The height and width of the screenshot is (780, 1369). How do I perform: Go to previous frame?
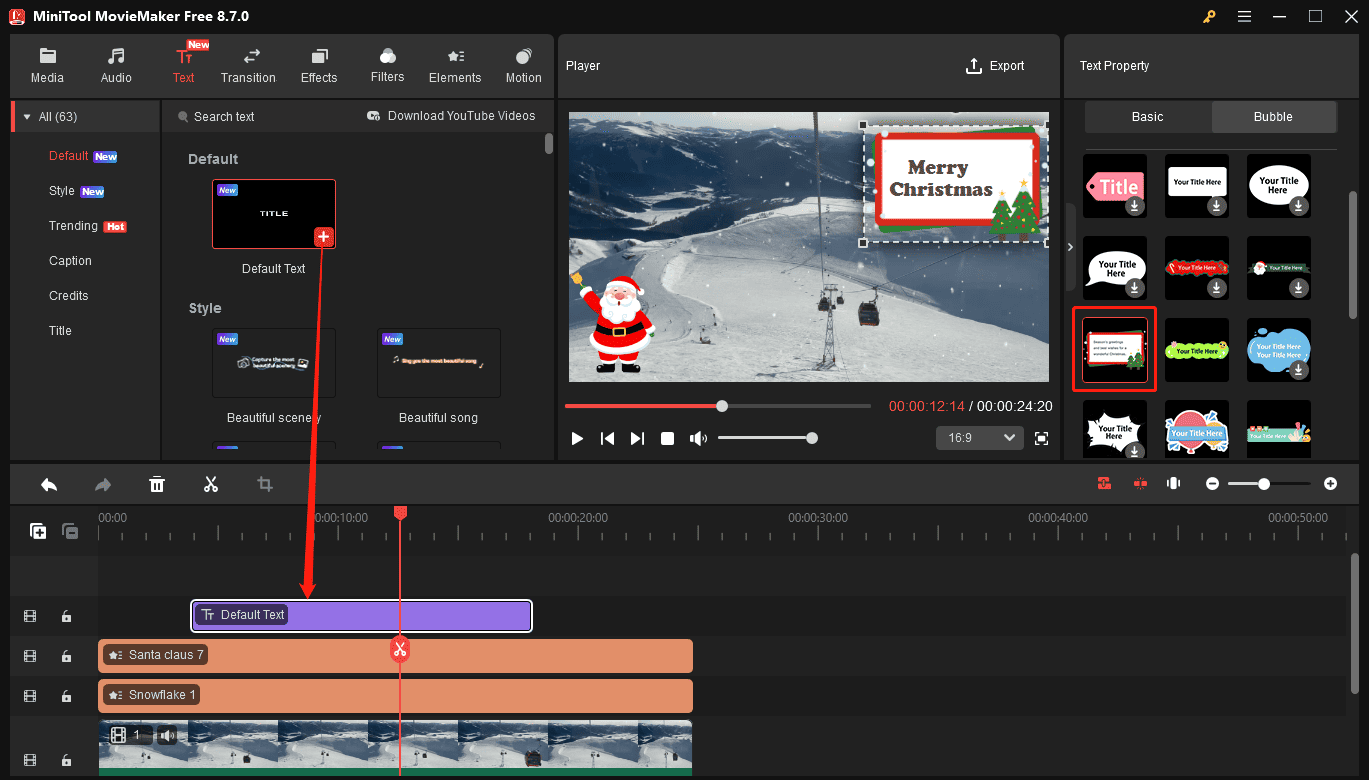coord(607,438)
